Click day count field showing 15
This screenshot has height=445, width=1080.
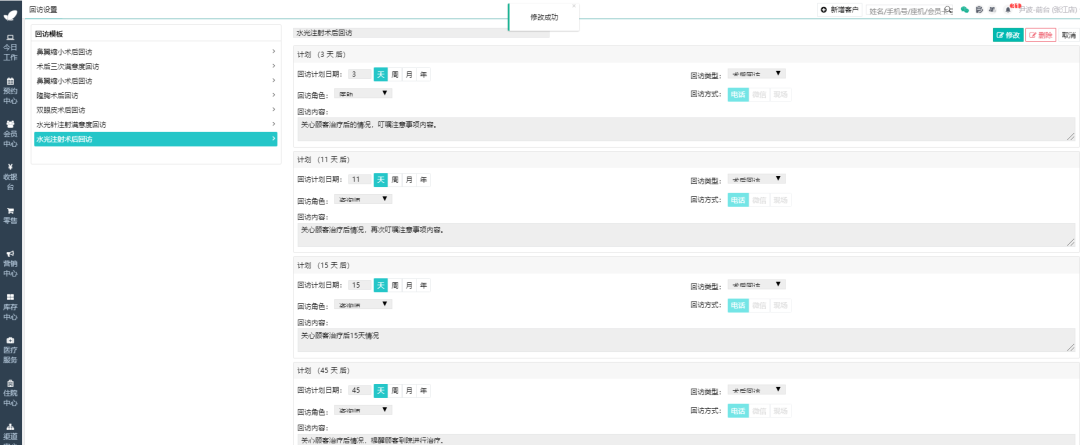(360, 285)
